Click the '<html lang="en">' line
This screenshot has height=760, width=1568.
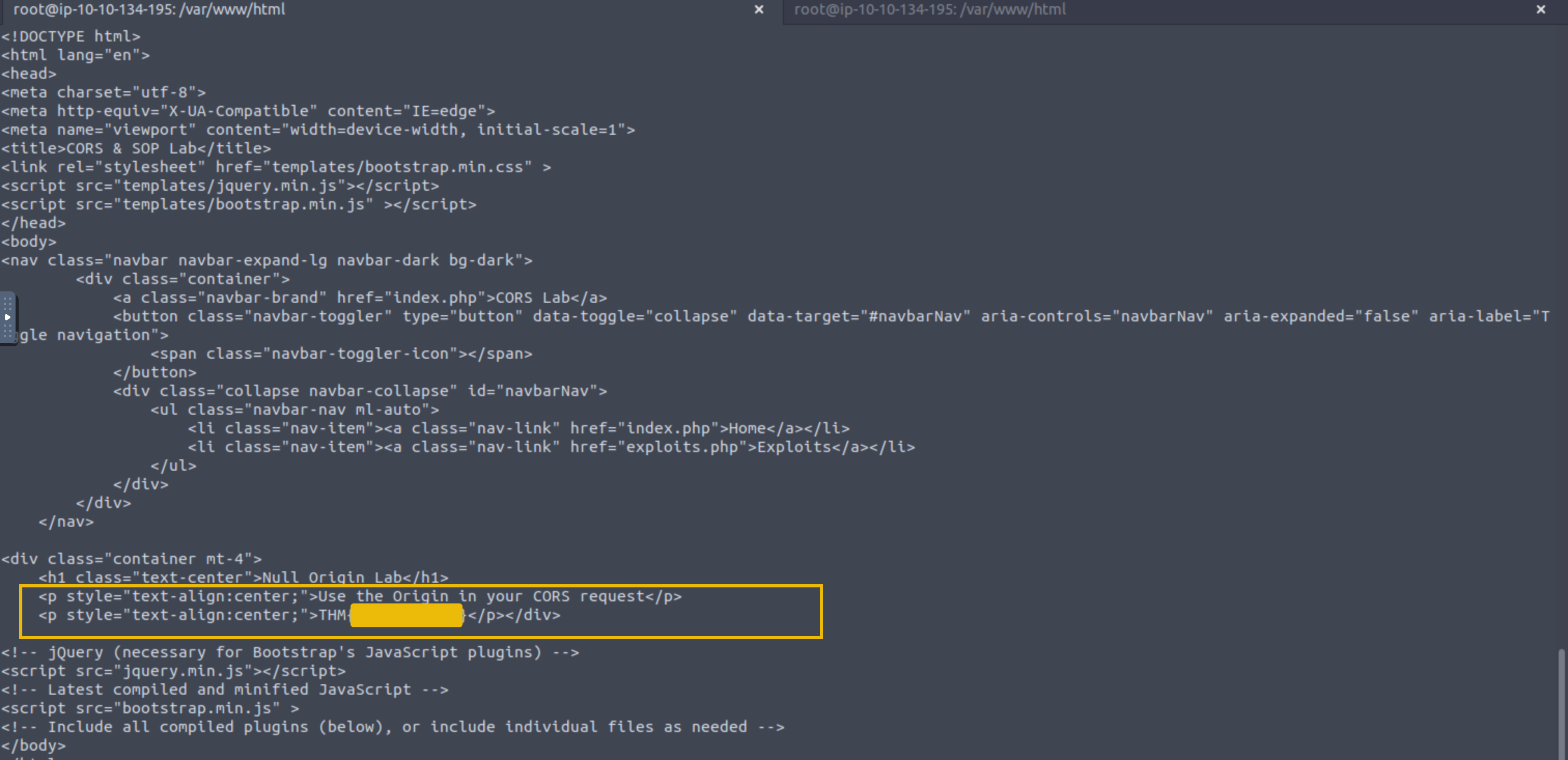pos(76,55)
